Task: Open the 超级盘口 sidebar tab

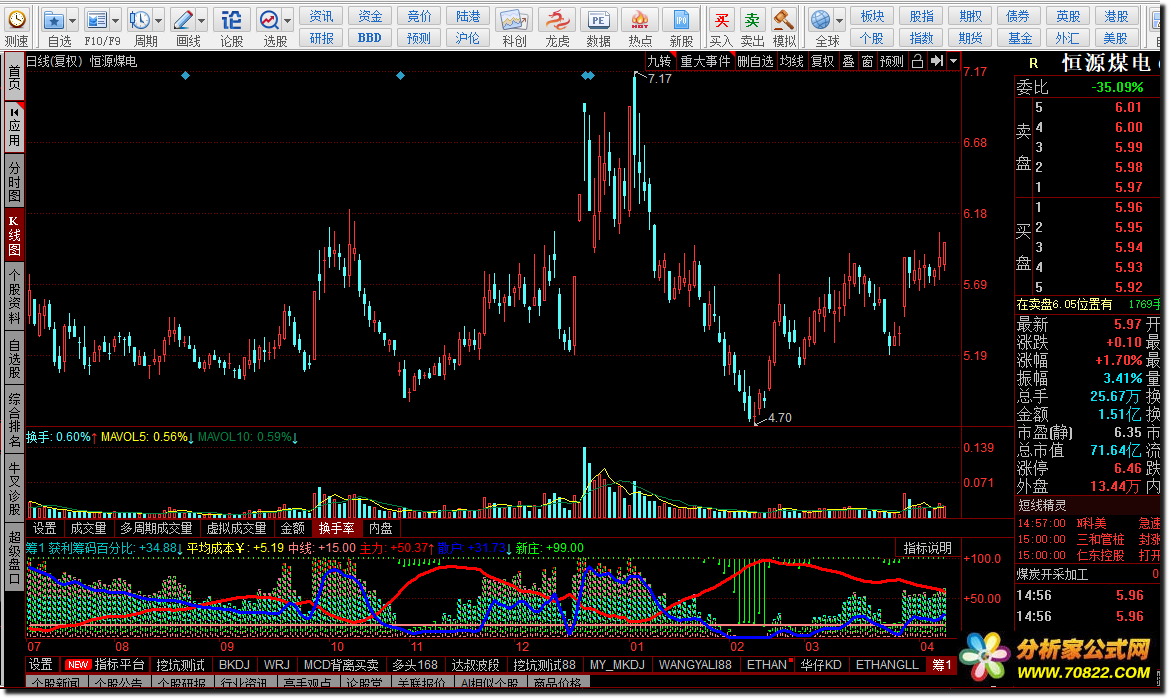Action: click(x=14, y=557)
